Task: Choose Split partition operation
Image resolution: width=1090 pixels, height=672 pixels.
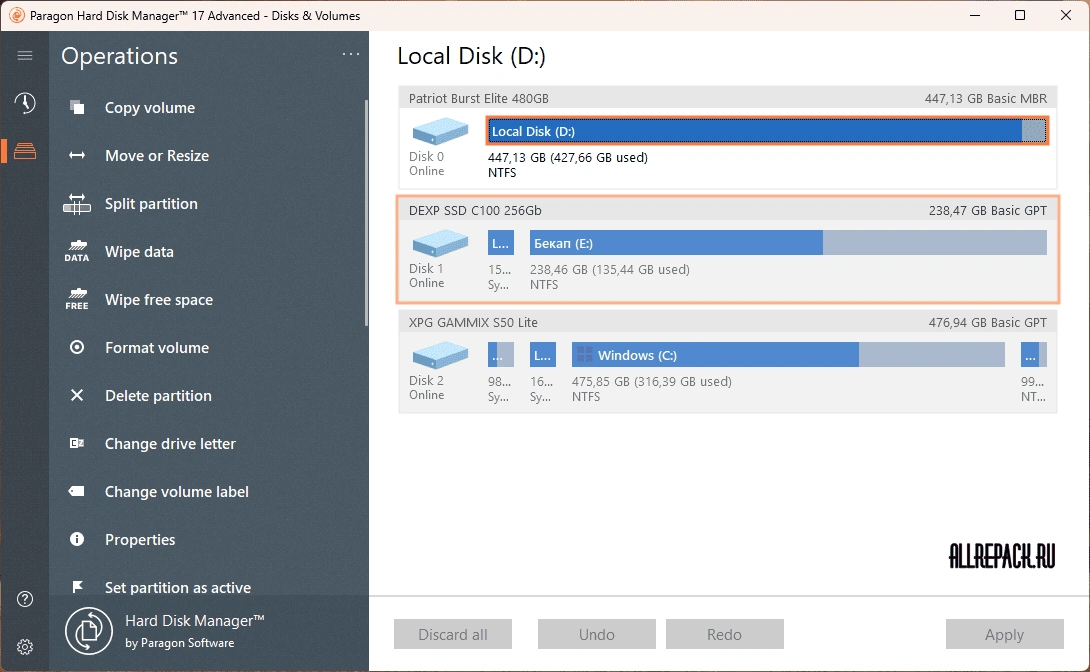Action: (x=152, y=204)
